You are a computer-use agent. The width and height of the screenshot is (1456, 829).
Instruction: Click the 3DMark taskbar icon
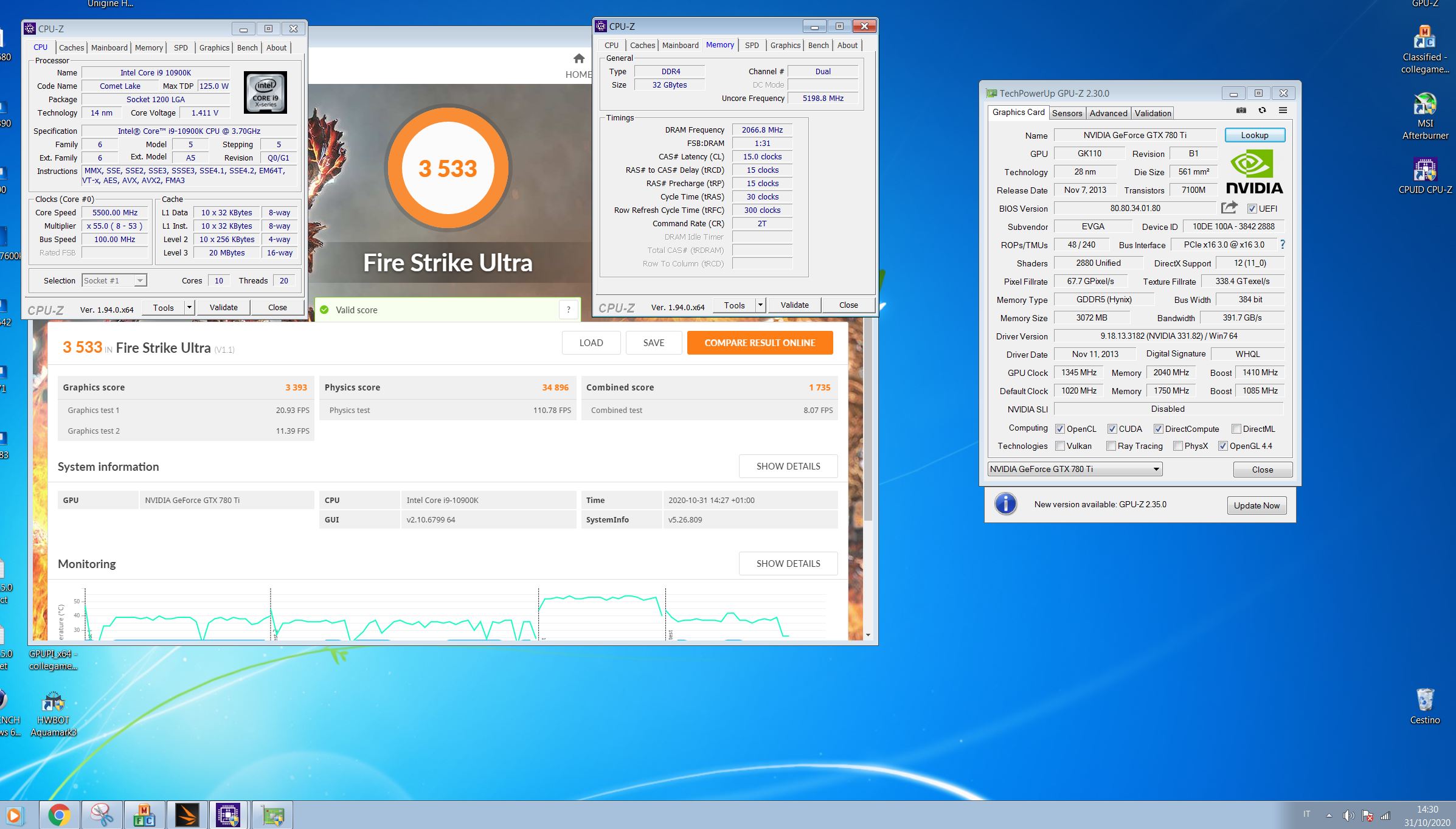(187, 815)
